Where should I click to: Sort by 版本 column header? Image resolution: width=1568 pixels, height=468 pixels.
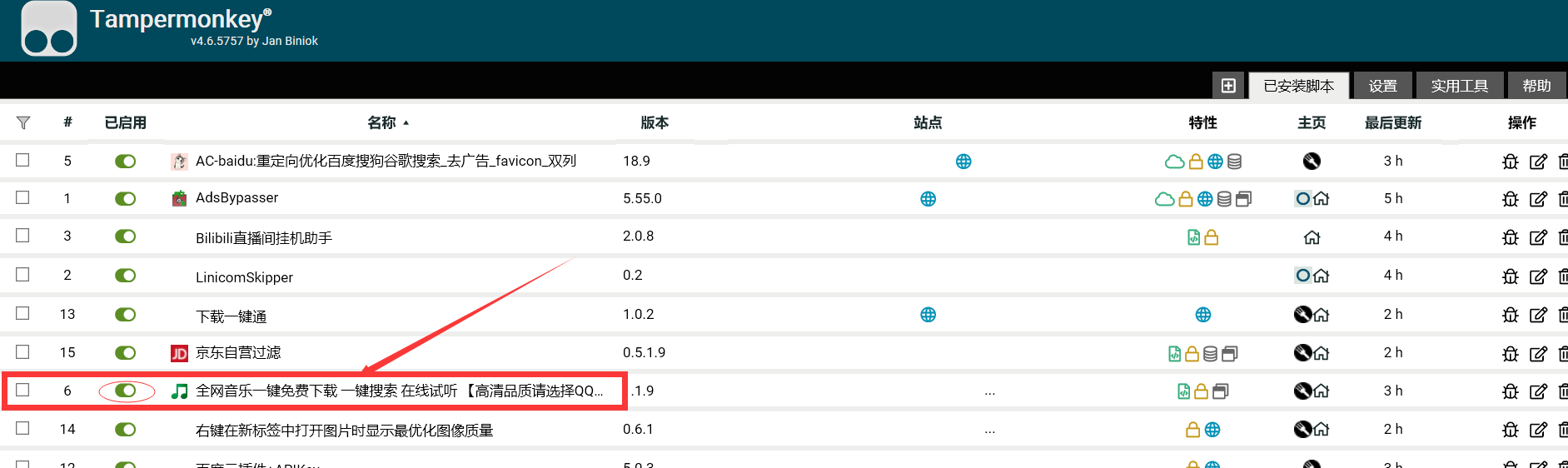click(655, 122)
